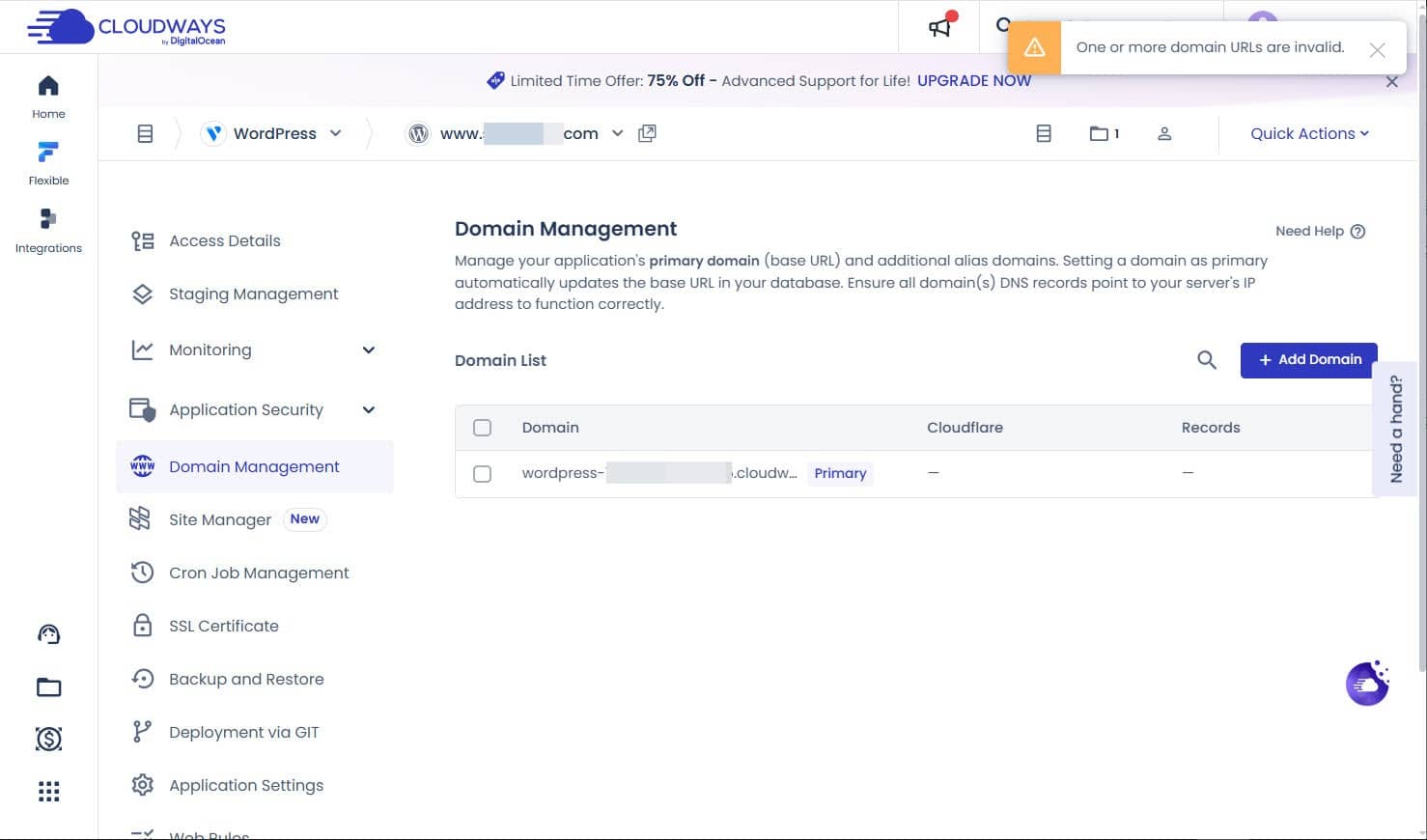Click the Primary badge on domain row
Screen dimensions: 1427x840
click(x=840, y=473)
